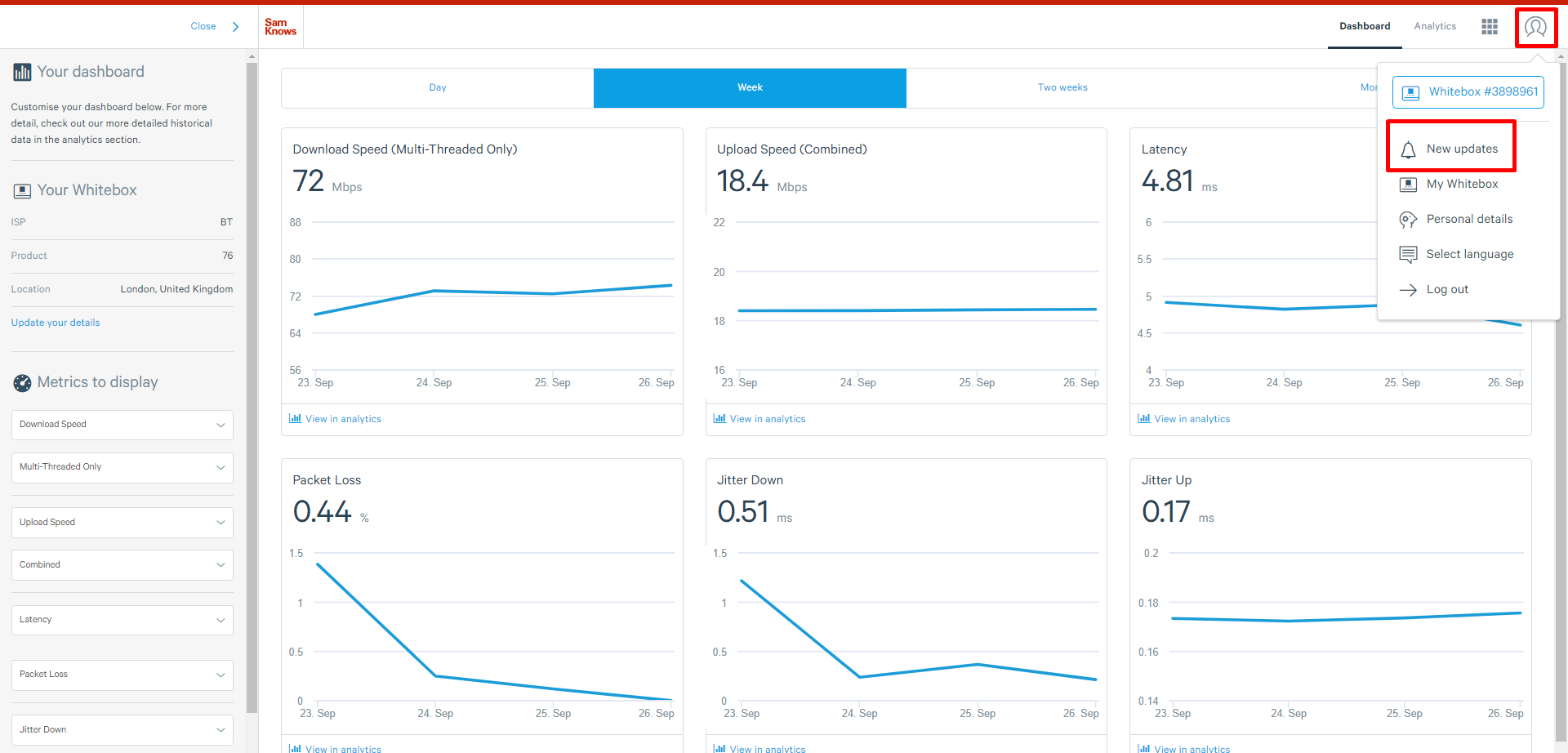Click the SamKnows logo
The height and width of the screenshot is (753, 1568).
pos(280,27)
